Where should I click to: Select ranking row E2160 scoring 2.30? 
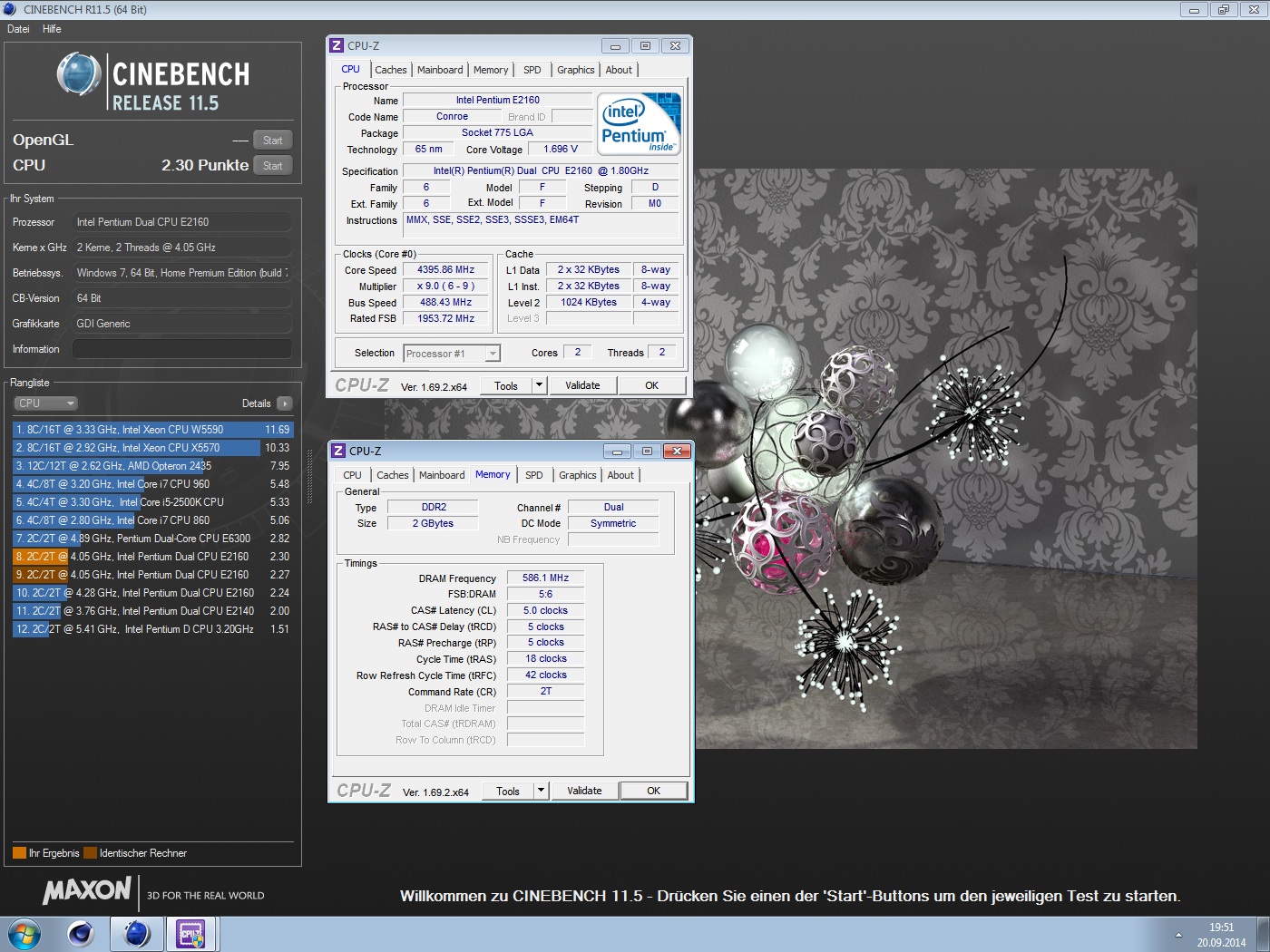[152, 557]
